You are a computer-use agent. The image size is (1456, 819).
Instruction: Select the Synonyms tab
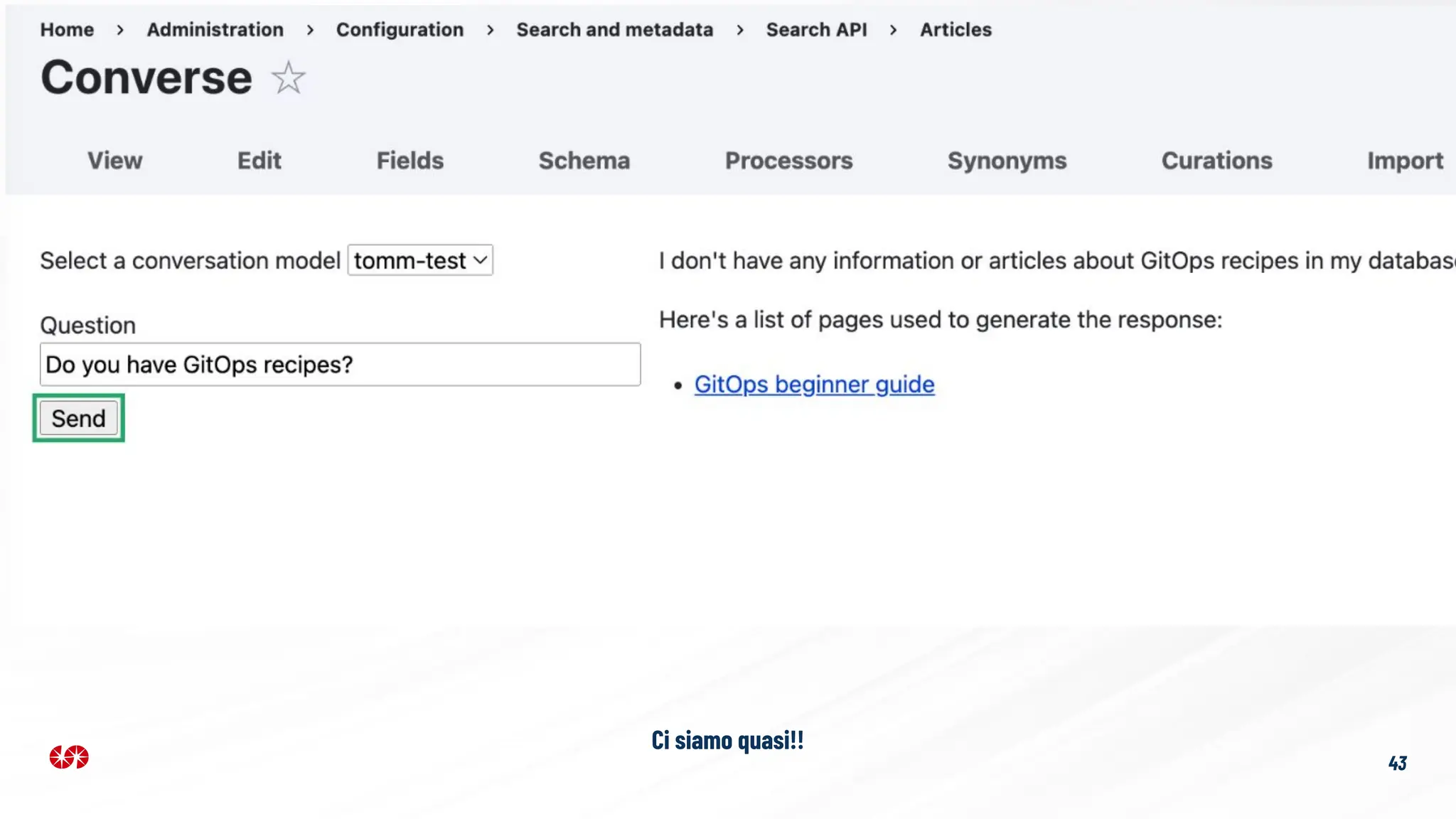pyautogui.click(x=1007, y=161)
